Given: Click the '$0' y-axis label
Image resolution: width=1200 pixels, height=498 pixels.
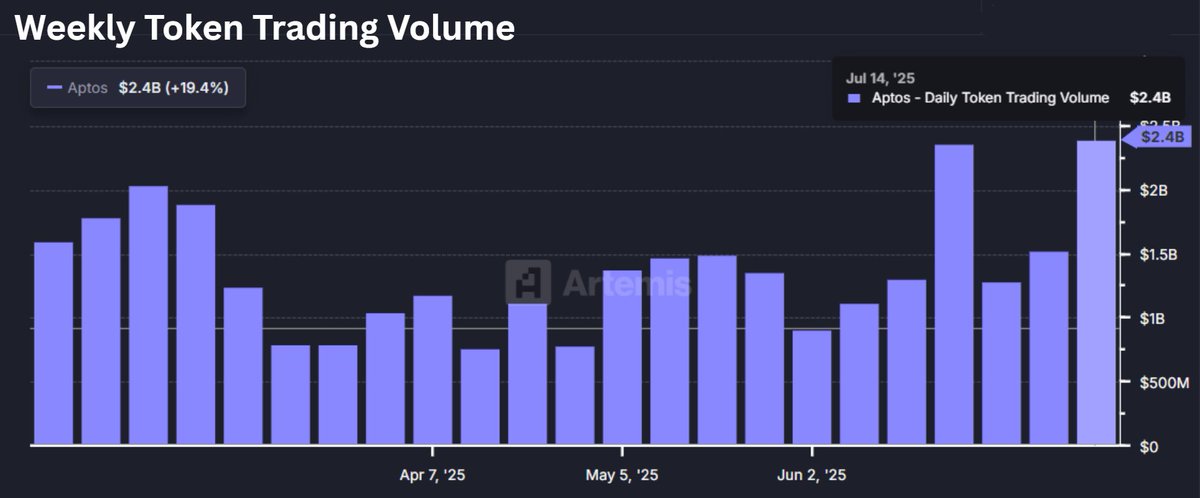Looking at the screenshot, I should (x=1150, y=446).
